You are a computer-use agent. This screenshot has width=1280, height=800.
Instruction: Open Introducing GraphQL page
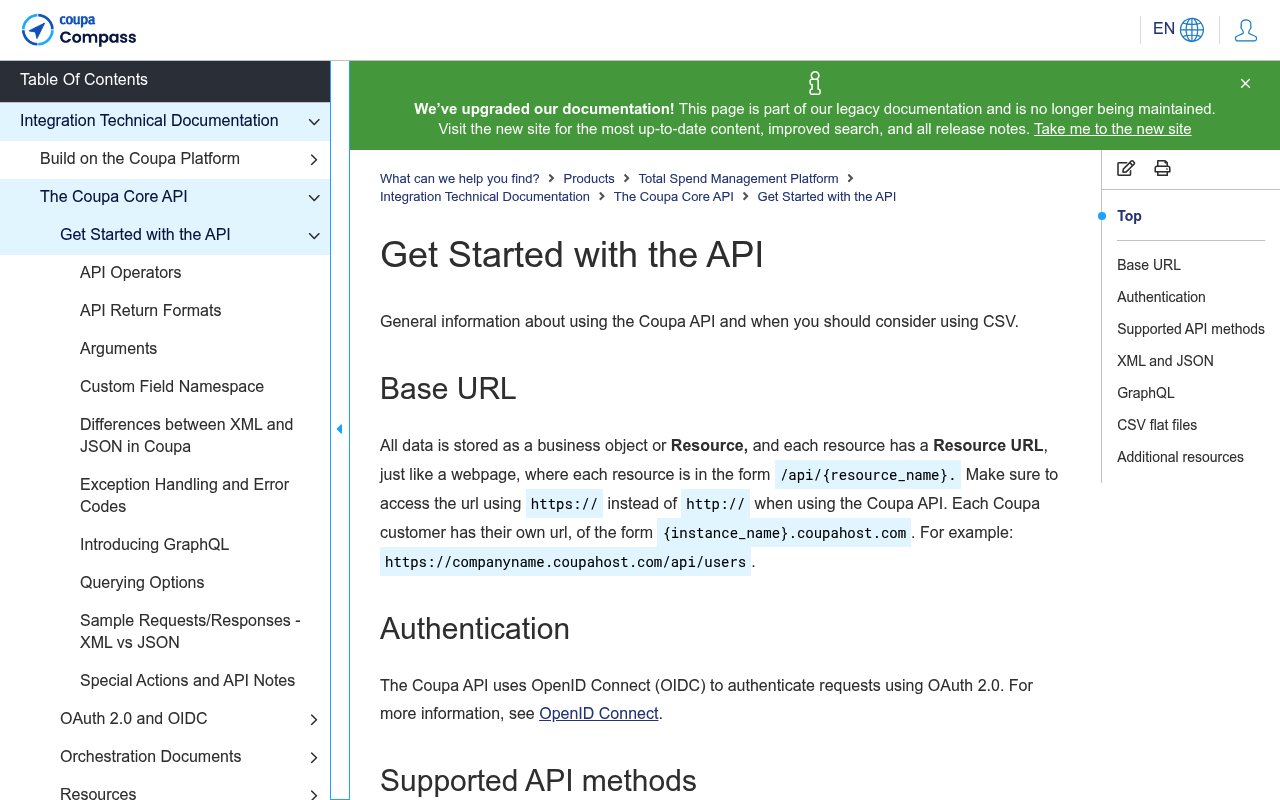[x=155, y=544]
